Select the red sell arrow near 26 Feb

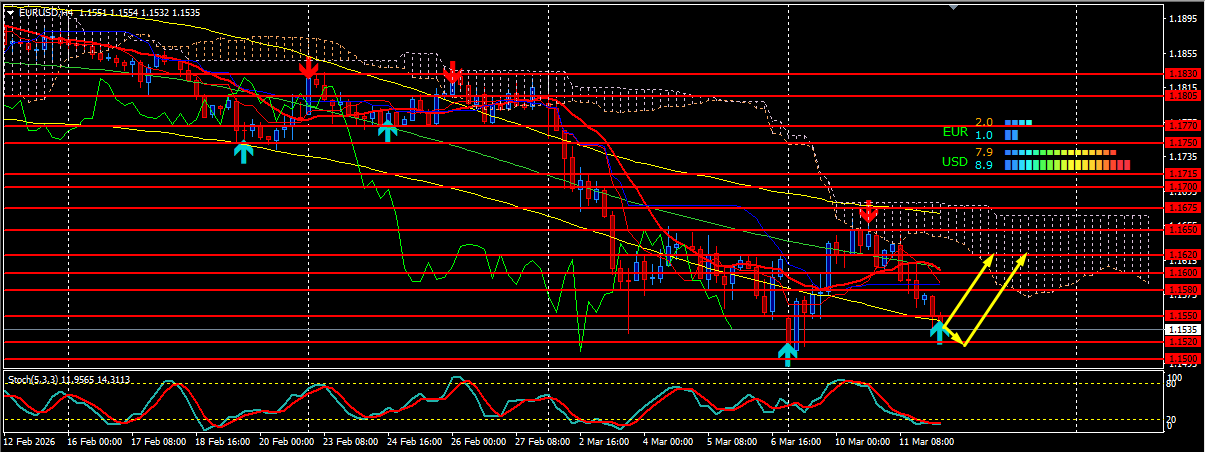point(453,73)
